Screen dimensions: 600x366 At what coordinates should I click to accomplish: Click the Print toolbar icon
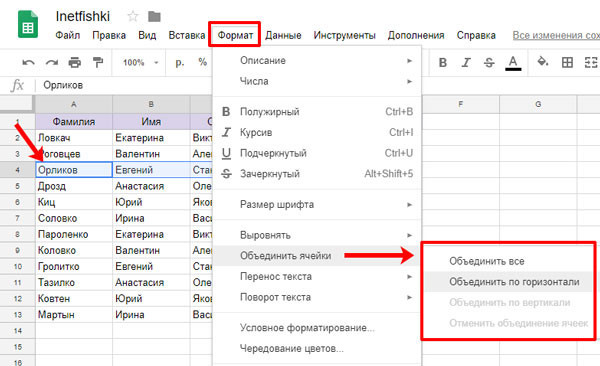75,62
